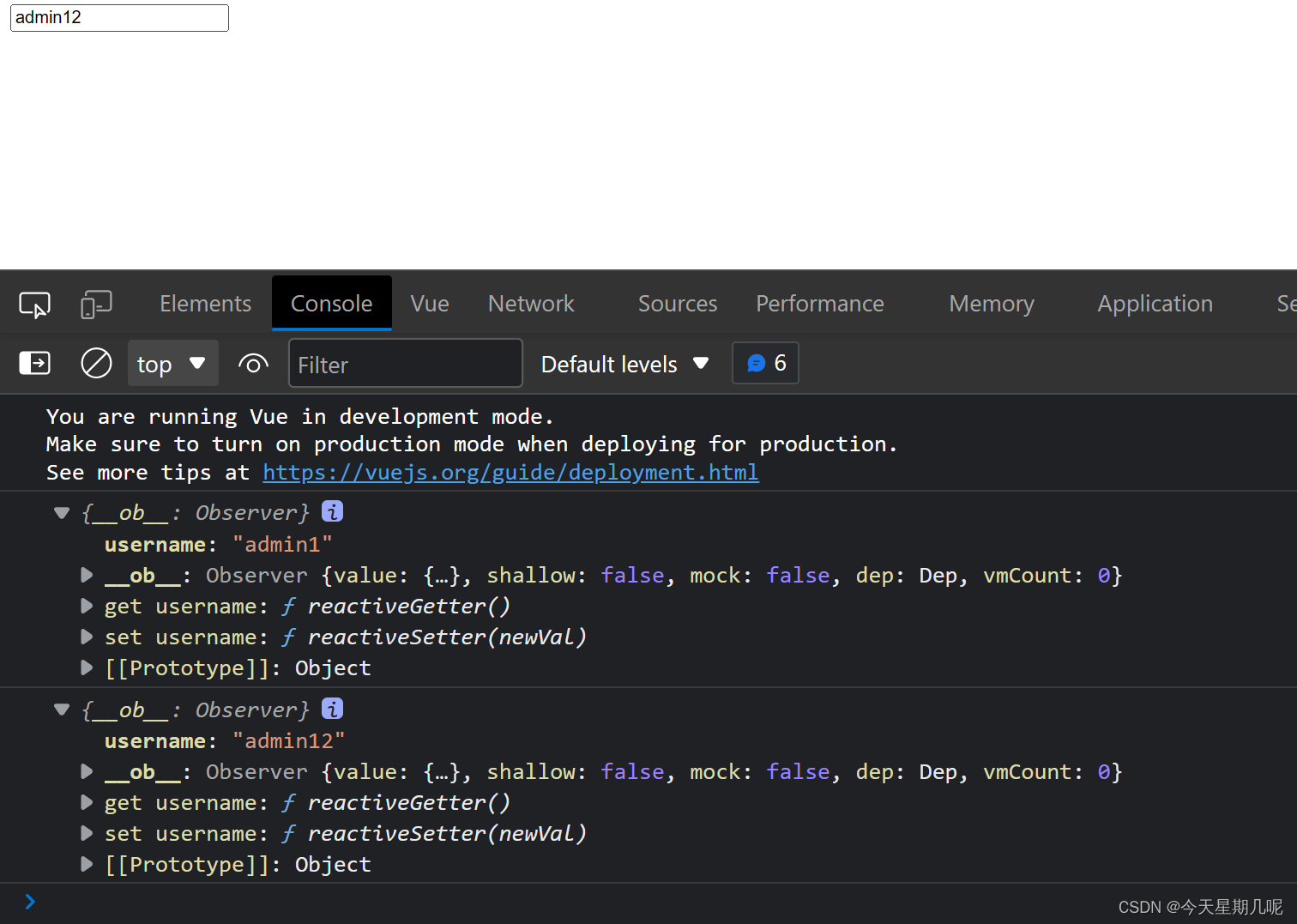Click the info badge next to second Observer
1297x924 pixels.
click(332, 709)
